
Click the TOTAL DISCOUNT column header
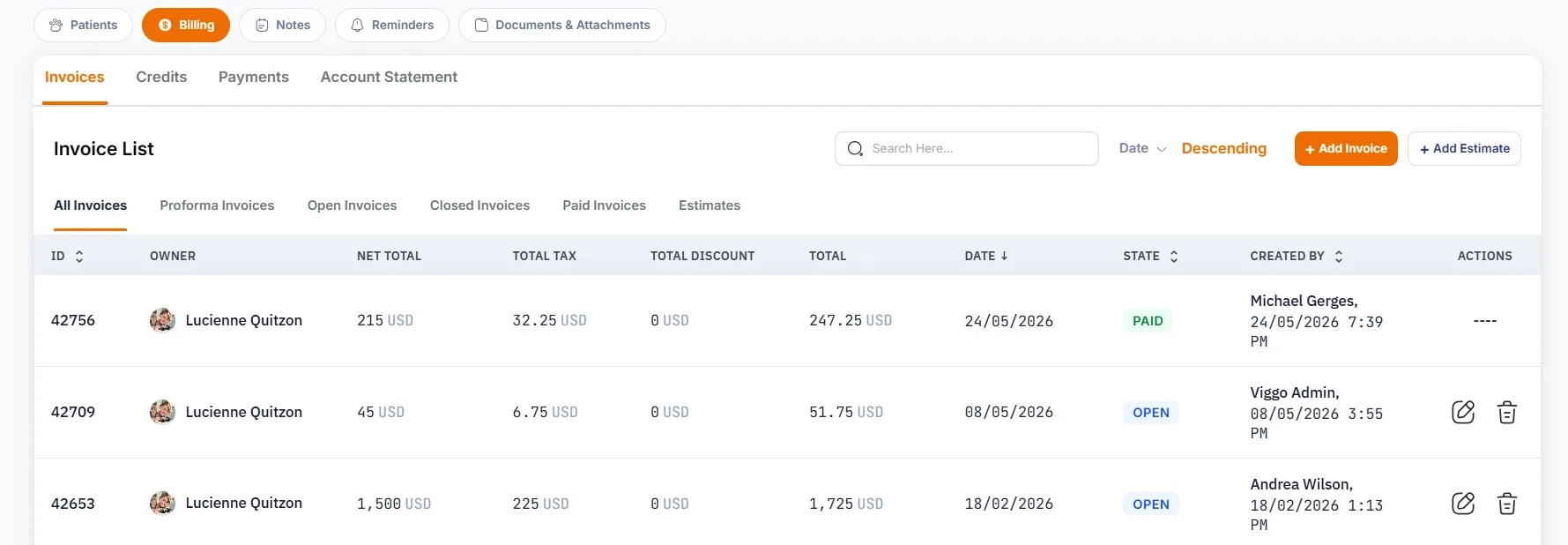pos(702,256)
